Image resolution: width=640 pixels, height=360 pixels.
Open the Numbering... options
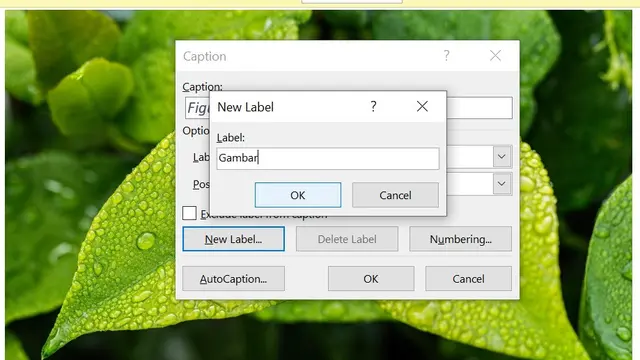(460, 239)
